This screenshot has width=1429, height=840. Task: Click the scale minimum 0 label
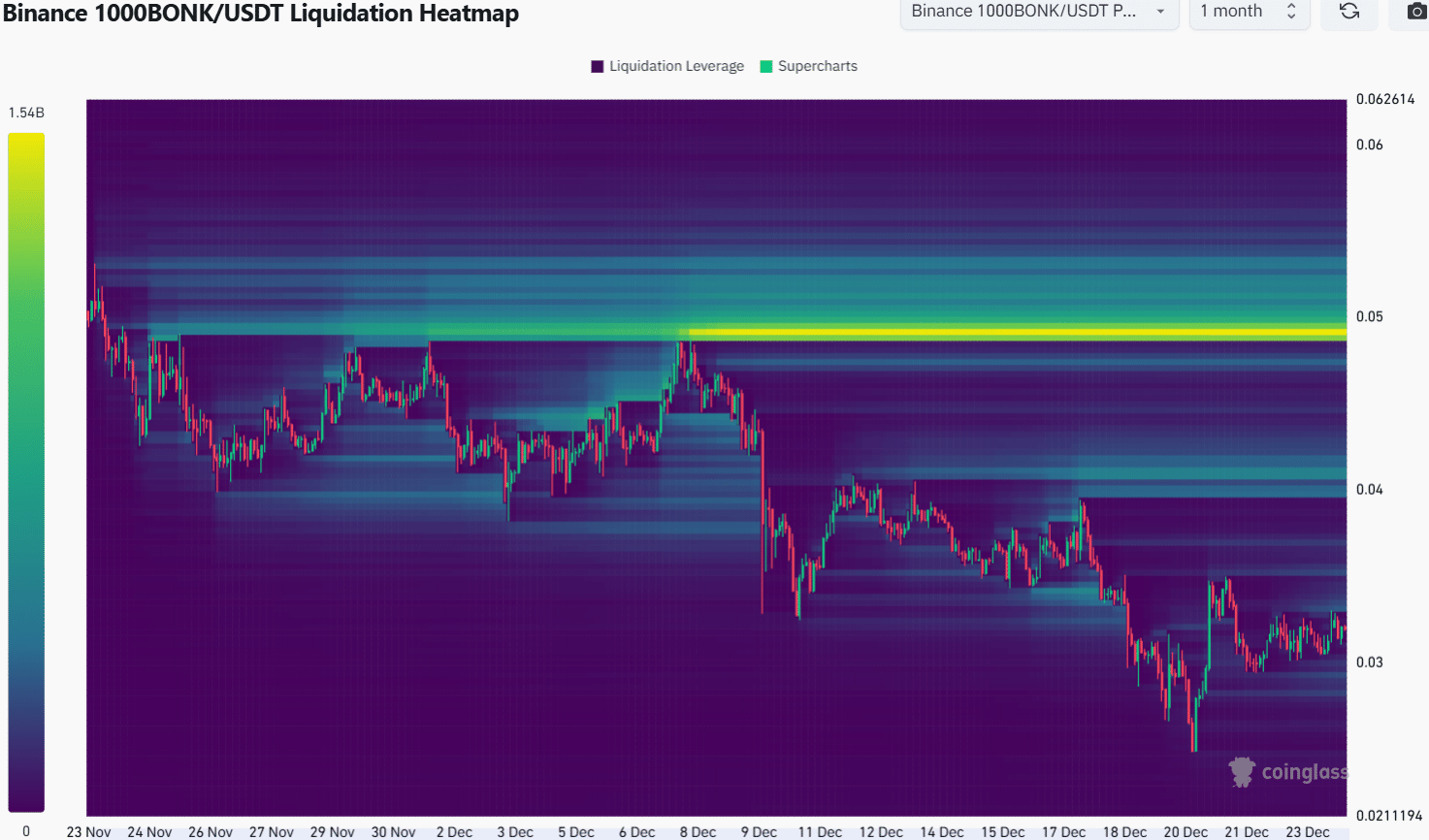tap(26, 831)
